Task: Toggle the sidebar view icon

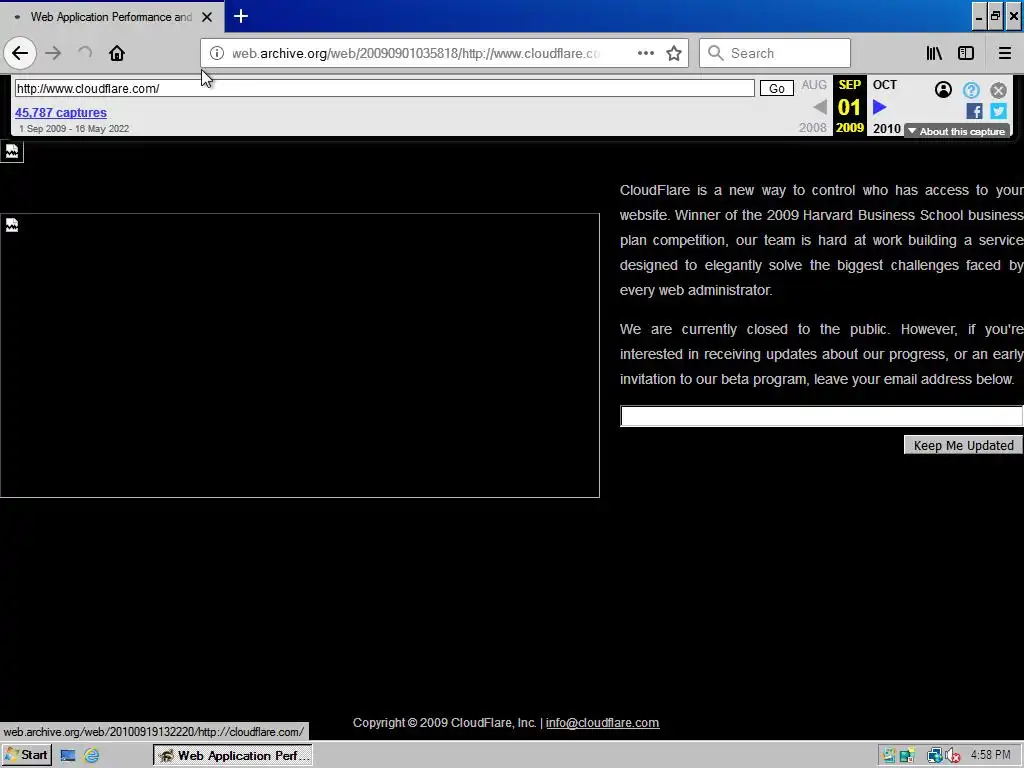Action: (x=966, y=53)
